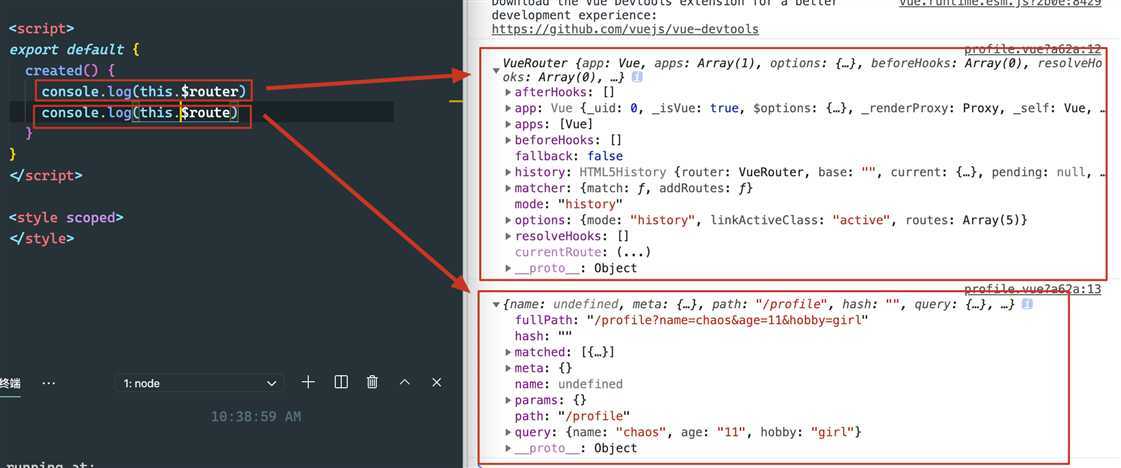
Task: Open source link profile.vue?a62a:12
Action: (x=1032, y=49)
